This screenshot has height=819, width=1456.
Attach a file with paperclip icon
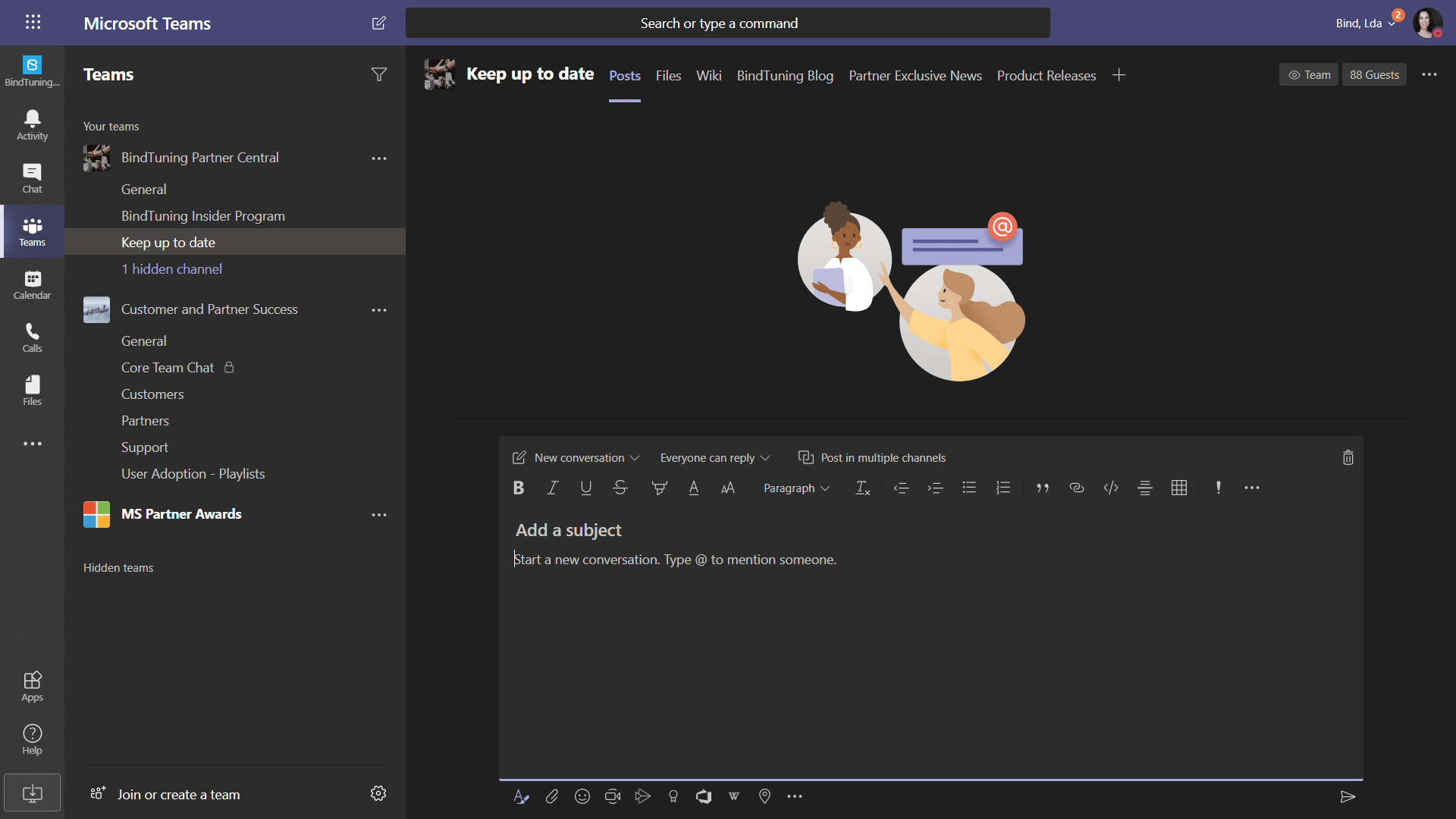(552, 796)
